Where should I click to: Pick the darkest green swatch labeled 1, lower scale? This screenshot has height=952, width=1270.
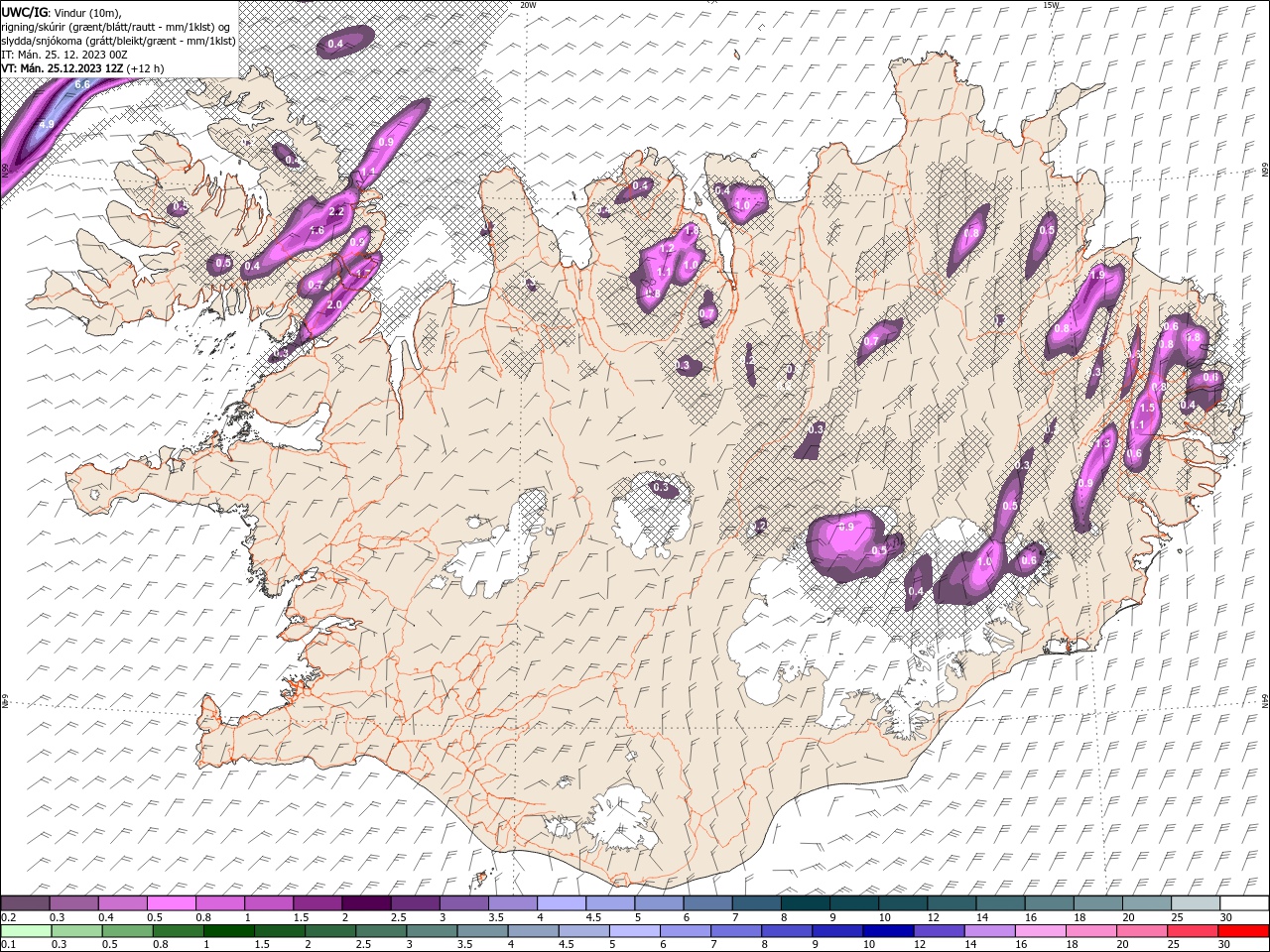pyautogui.click(x=229, y=931)
